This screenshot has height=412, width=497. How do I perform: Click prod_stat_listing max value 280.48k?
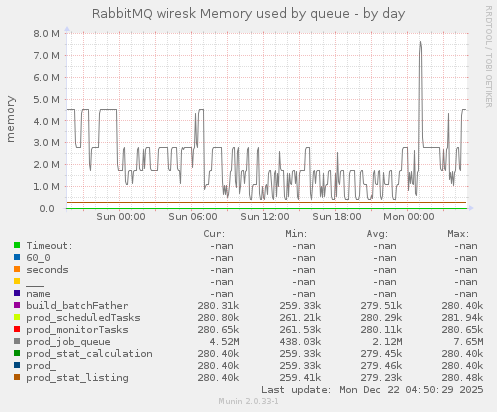(x=462, y=378)
